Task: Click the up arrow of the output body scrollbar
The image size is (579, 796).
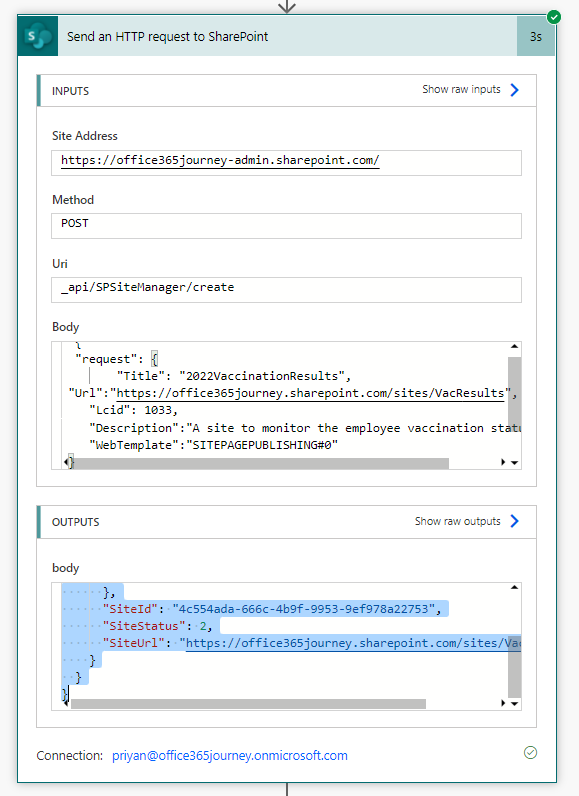Action: click(514, 587)
